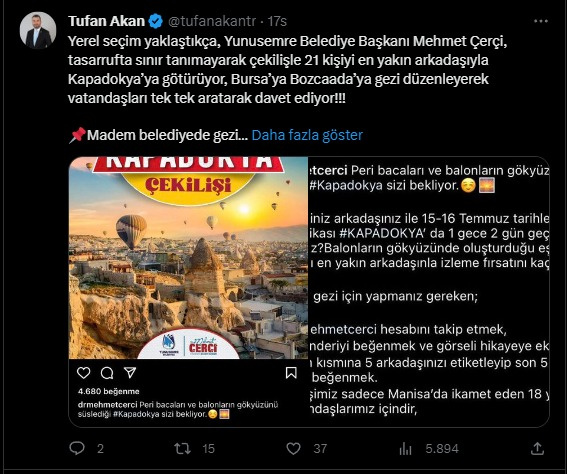Open the tweet's three-dot more options menu

click(541, 21)
